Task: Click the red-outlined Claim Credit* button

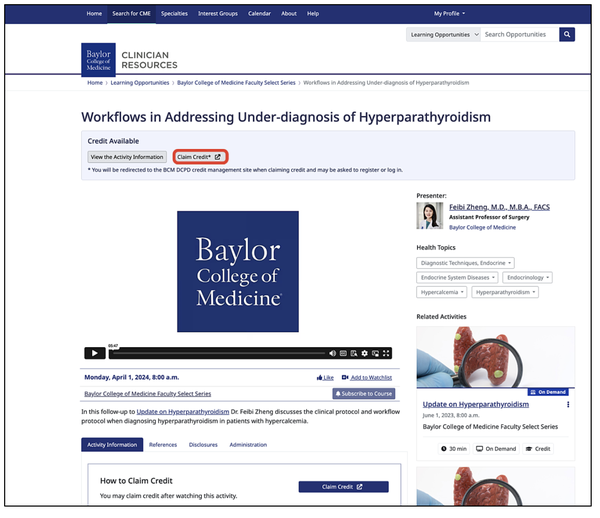Action: pos(200,157)
